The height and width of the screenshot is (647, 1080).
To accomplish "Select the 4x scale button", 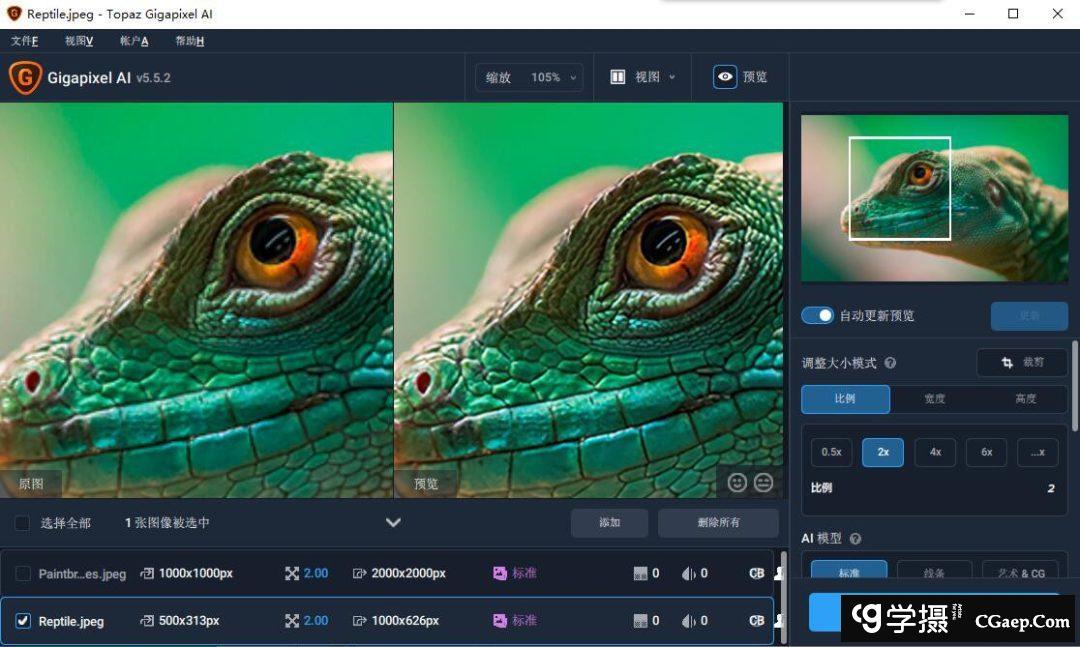I will pos(935,452).
